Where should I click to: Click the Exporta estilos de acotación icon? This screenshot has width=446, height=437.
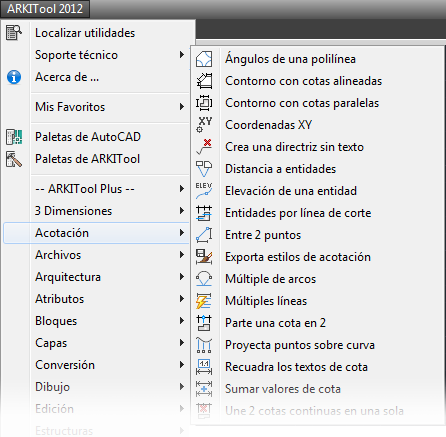(x=204, y=257)
